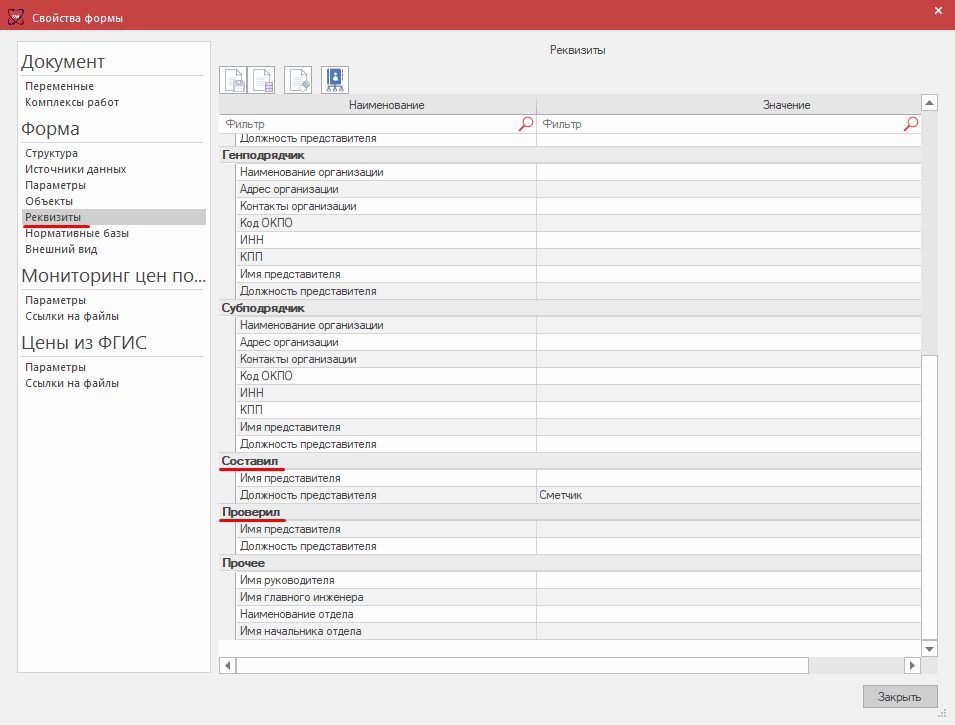
Task: Click the scroll down arrow of the table
Action: coord(929,648)
